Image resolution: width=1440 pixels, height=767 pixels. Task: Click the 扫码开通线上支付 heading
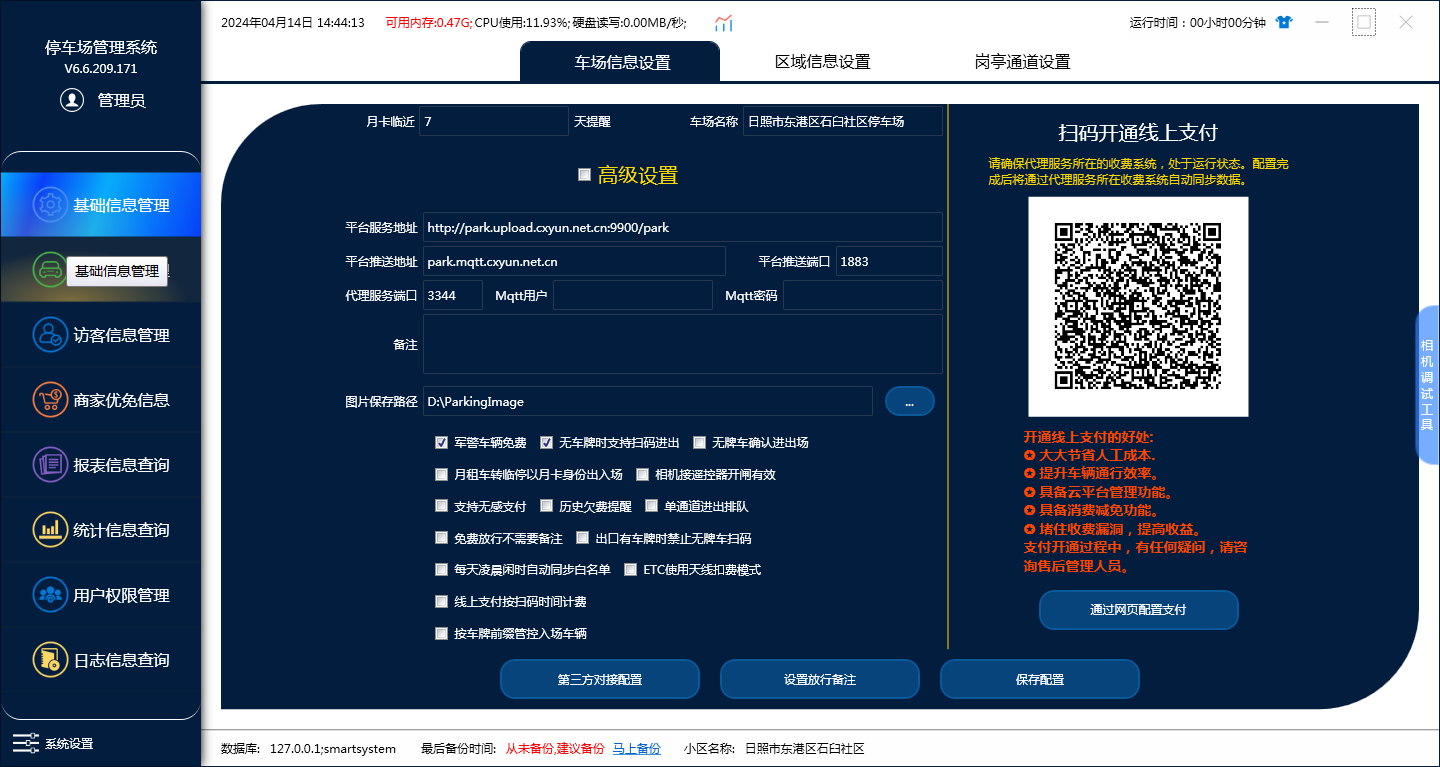click(1138, 133)
